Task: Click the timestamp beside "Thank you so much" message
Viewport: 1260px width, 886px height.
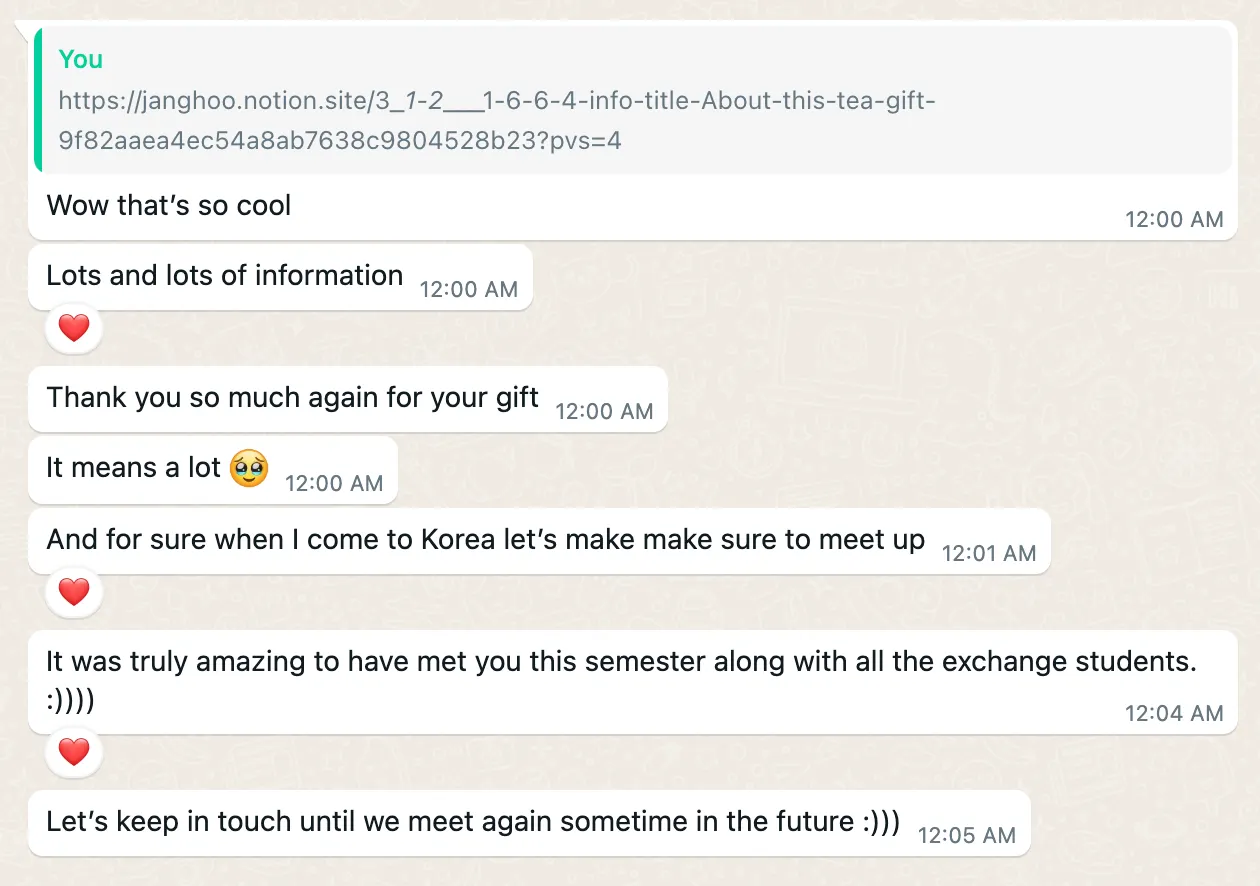Action: [x=604, y=411]
